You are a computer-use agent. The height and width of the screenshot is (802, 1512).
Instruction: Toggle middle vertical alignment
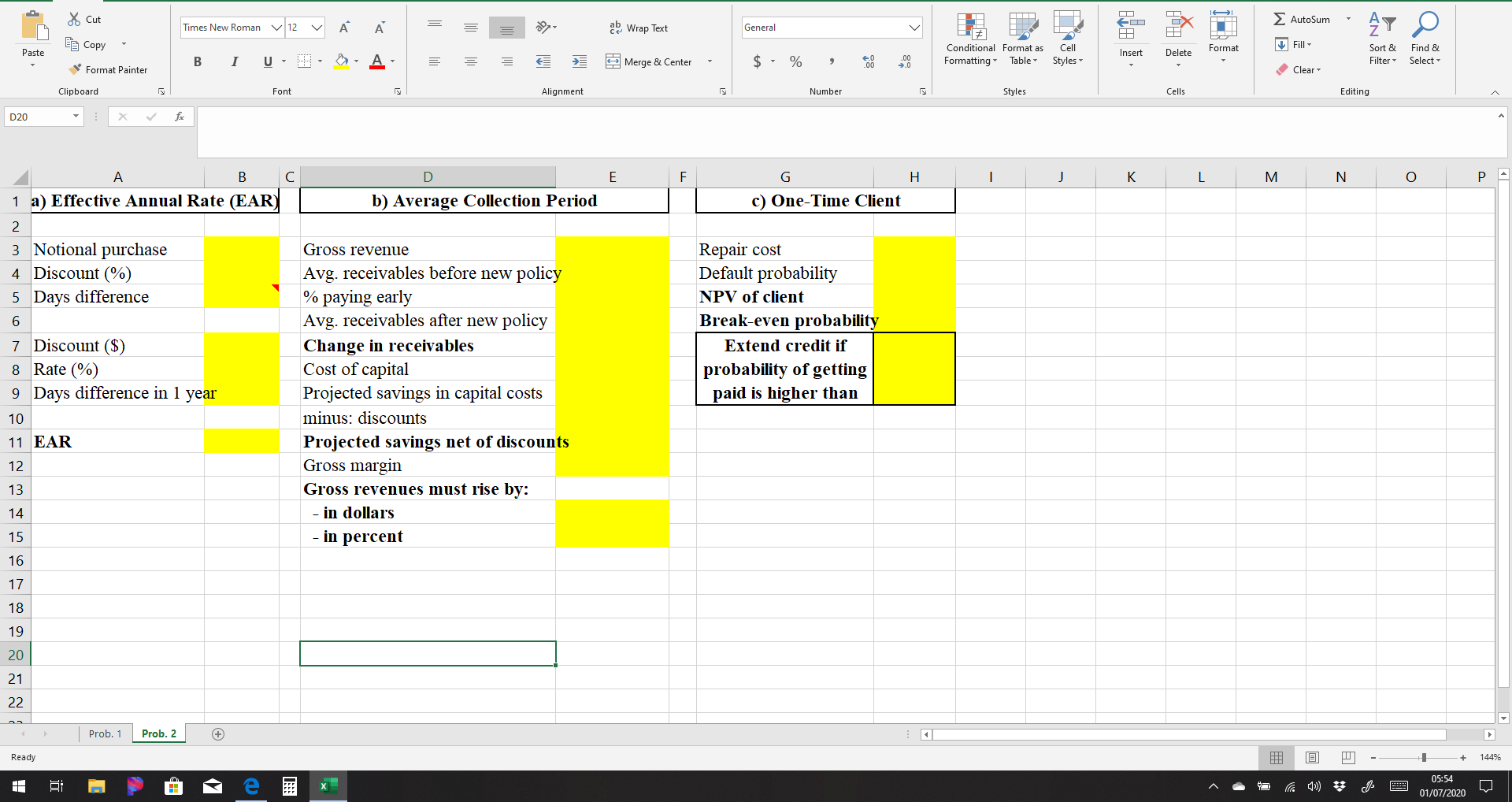click(471, 28)
